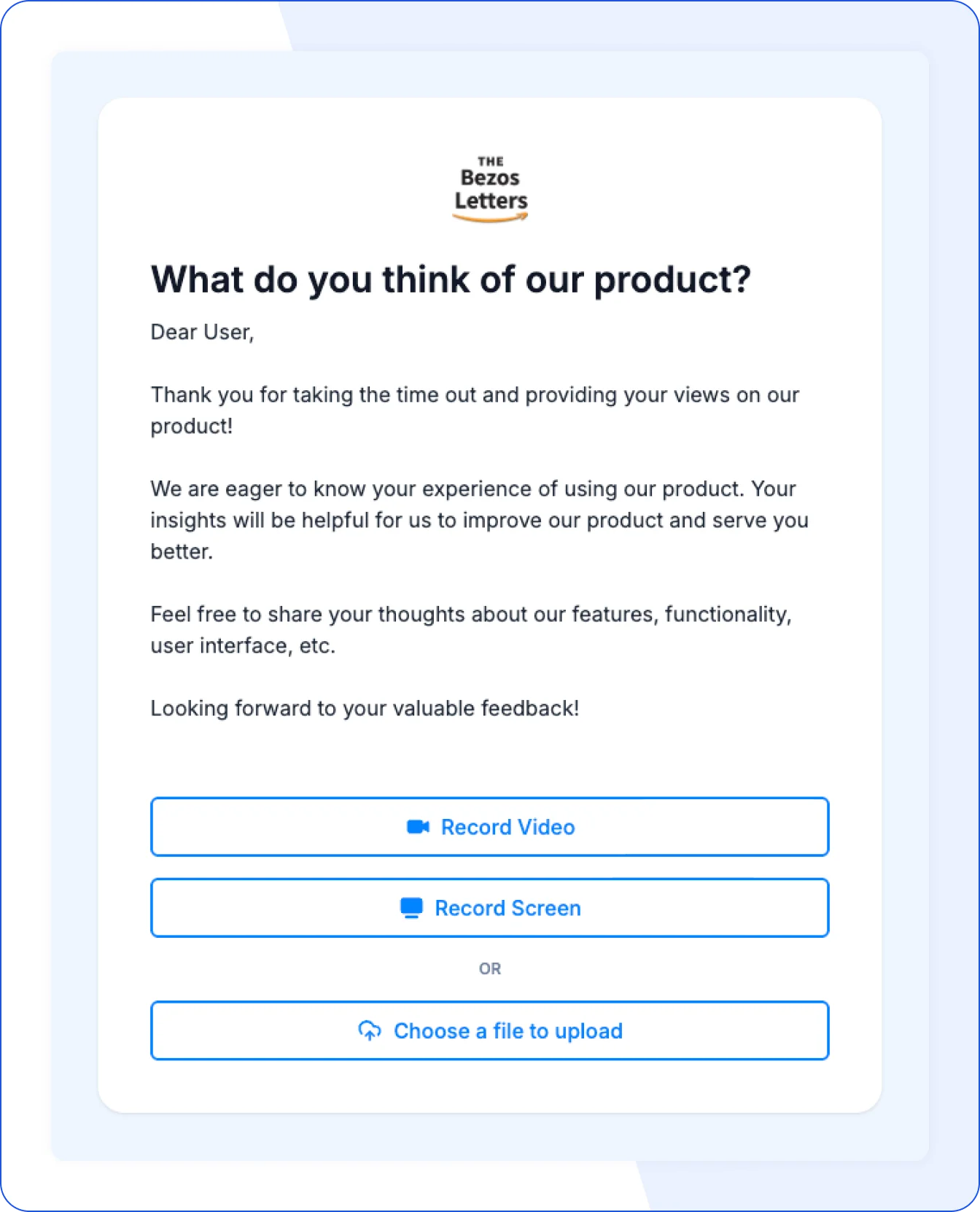Screen dimensions: 980x1212
Task: Start recording with Record Video
Action: (x=490, y=827)
